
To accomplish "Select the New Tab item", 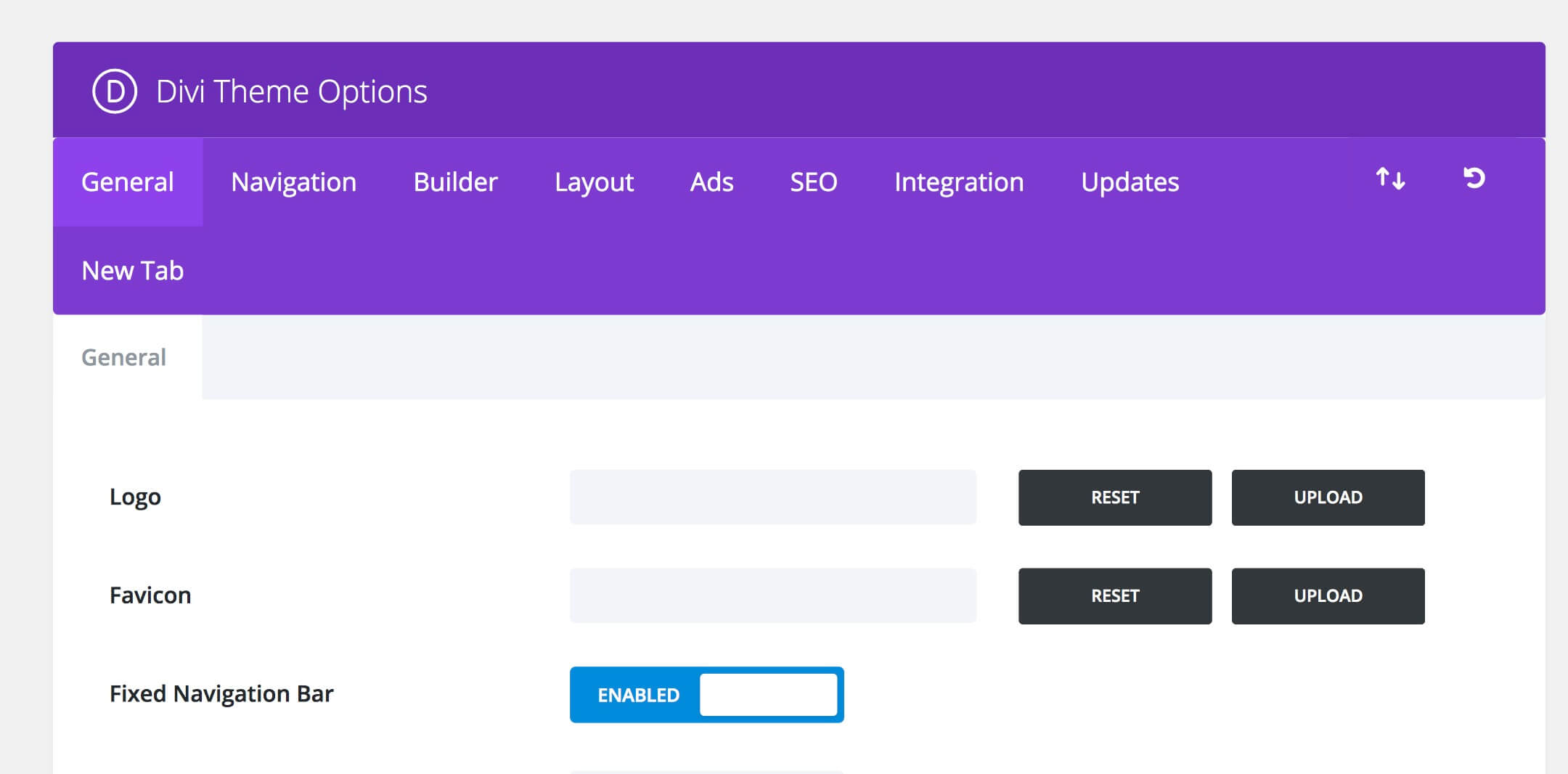I will (x=133, y=270).
